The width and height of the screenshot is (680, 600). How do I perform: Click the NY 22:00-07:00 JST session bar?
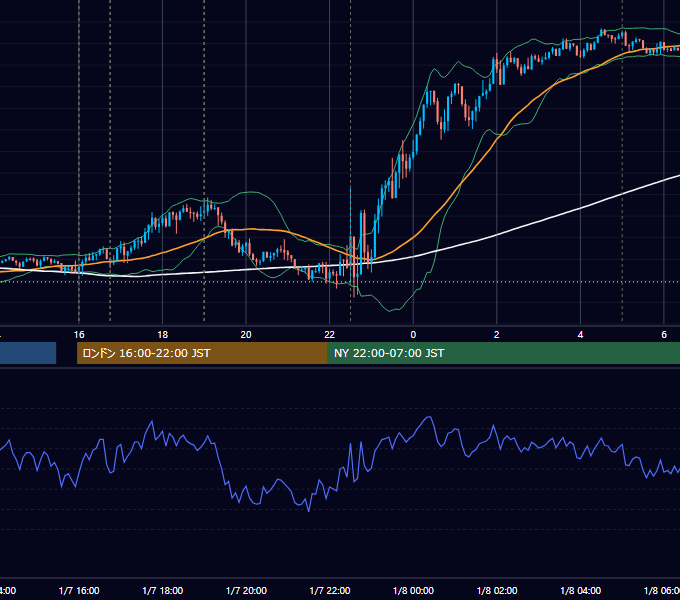click(503, 353)
